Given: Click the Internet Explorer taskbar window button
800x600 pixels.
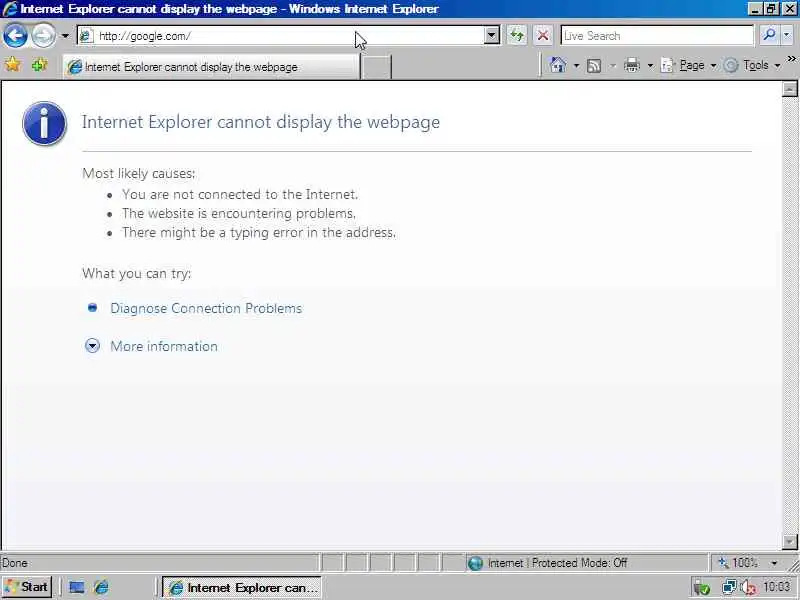Looking at the screenshot, I should click(x=242, y=587).
